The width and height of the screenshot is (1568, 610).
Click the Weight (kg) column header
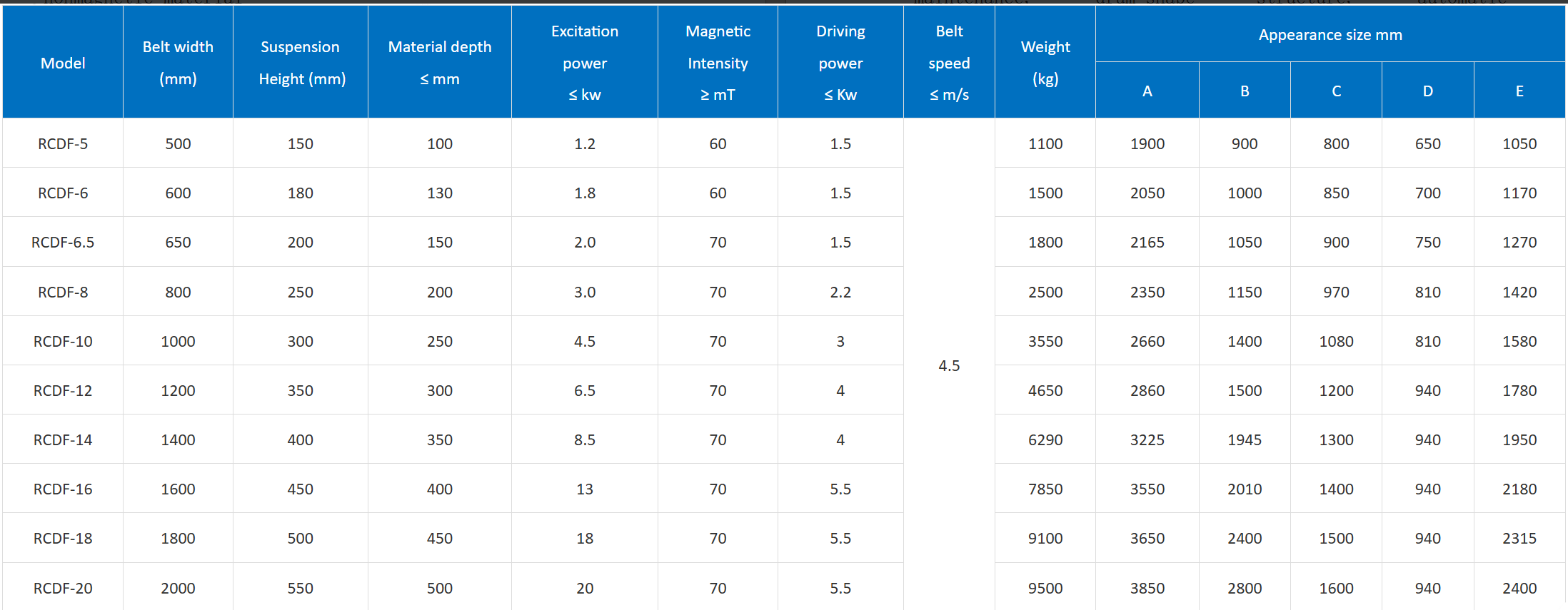(1045, 63)
